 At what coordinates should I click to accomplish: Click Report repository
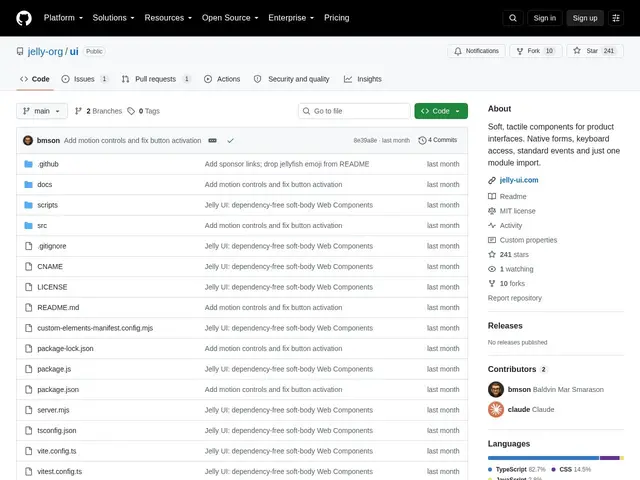(x=515, y=298)
